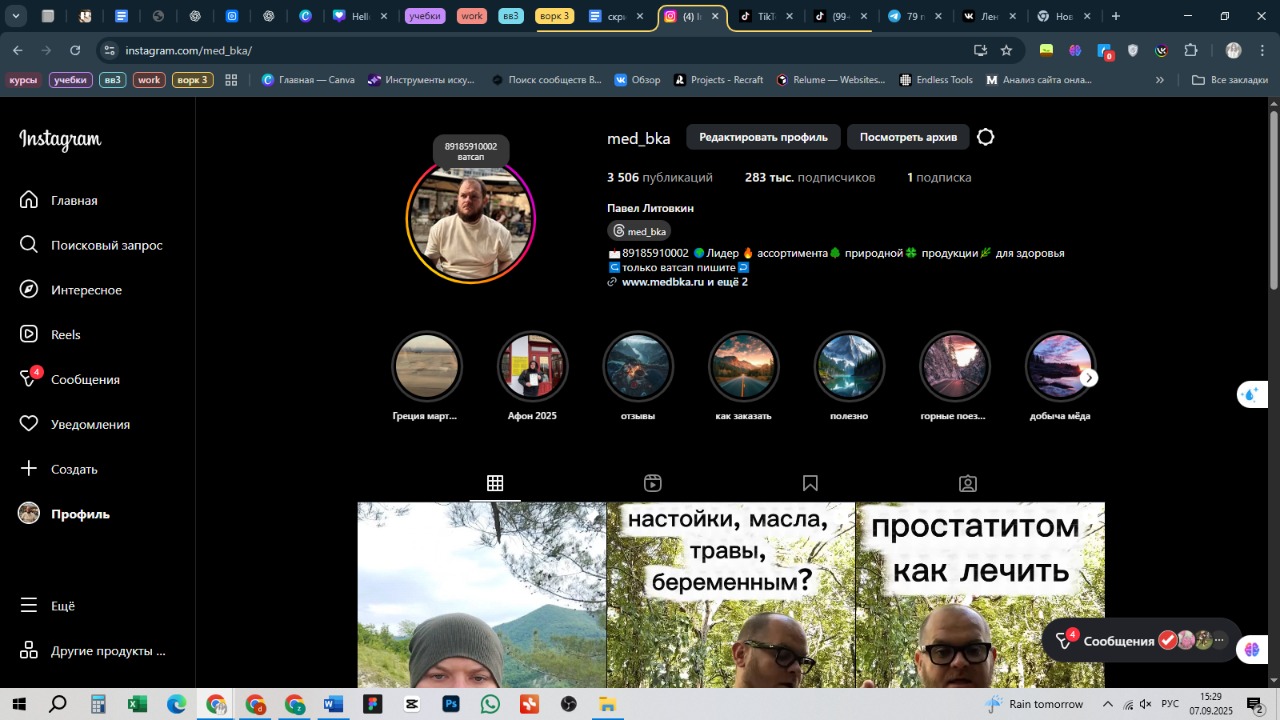This screenshot has width=1280, height=720.
Task: Open the простатитом как лечить post
Action: 980,595
